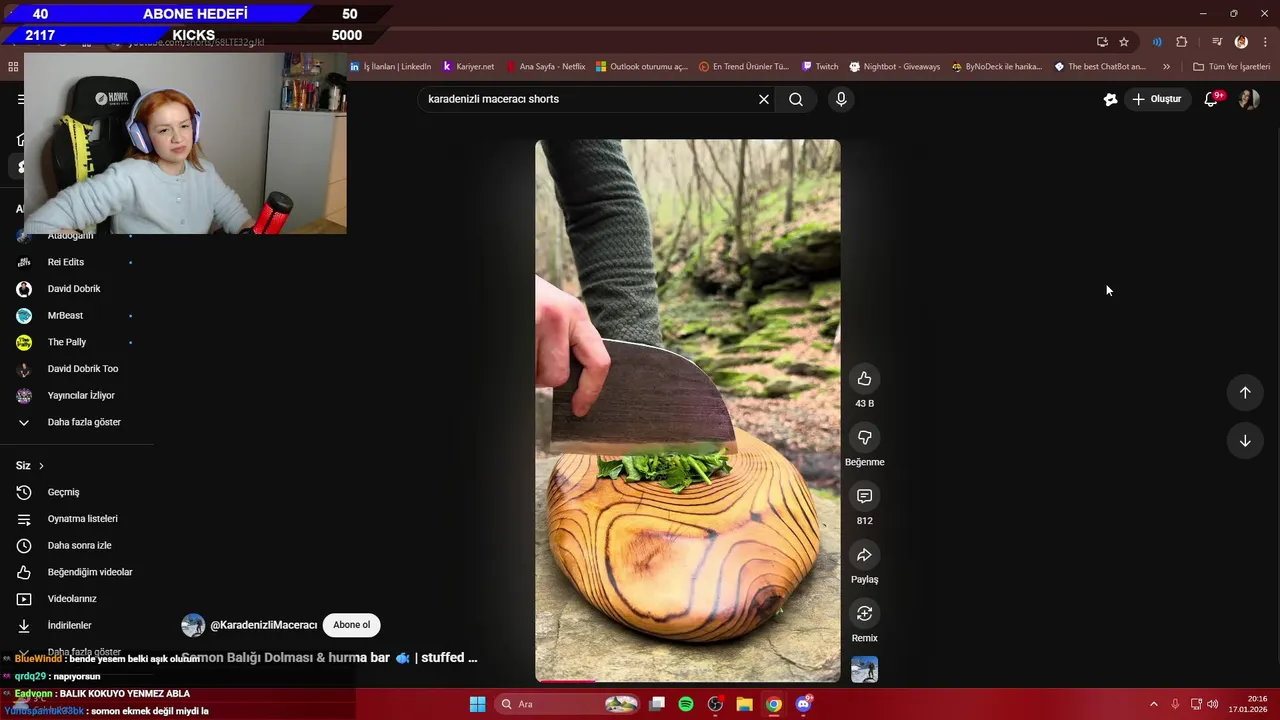This screenshot has height=720, width=1280.
Task: Open the En Trend Ürünler bookmark
Action: tap(744, 67)
